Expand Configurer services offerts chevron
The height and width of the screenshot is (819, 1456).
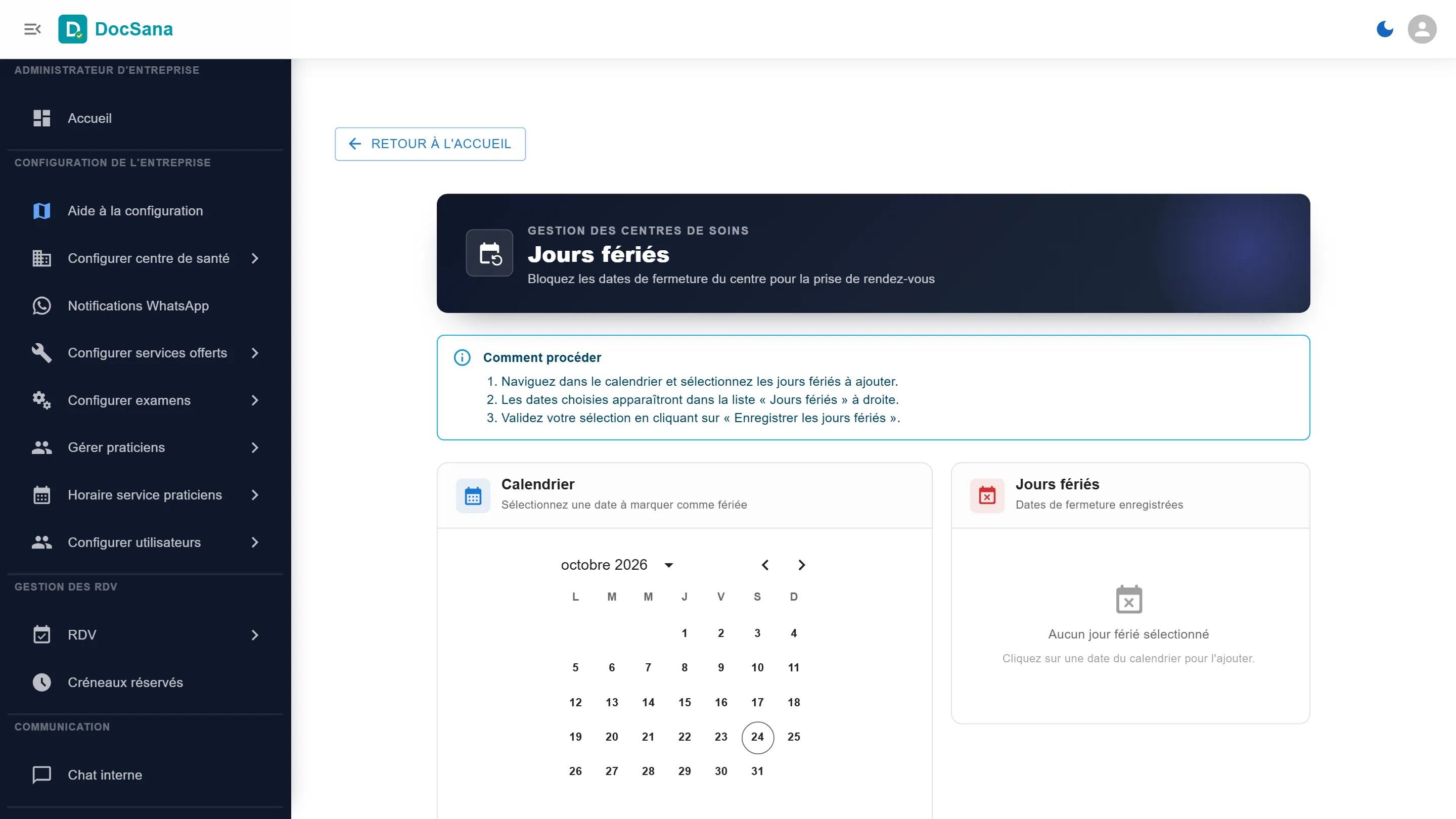point(255,353)
